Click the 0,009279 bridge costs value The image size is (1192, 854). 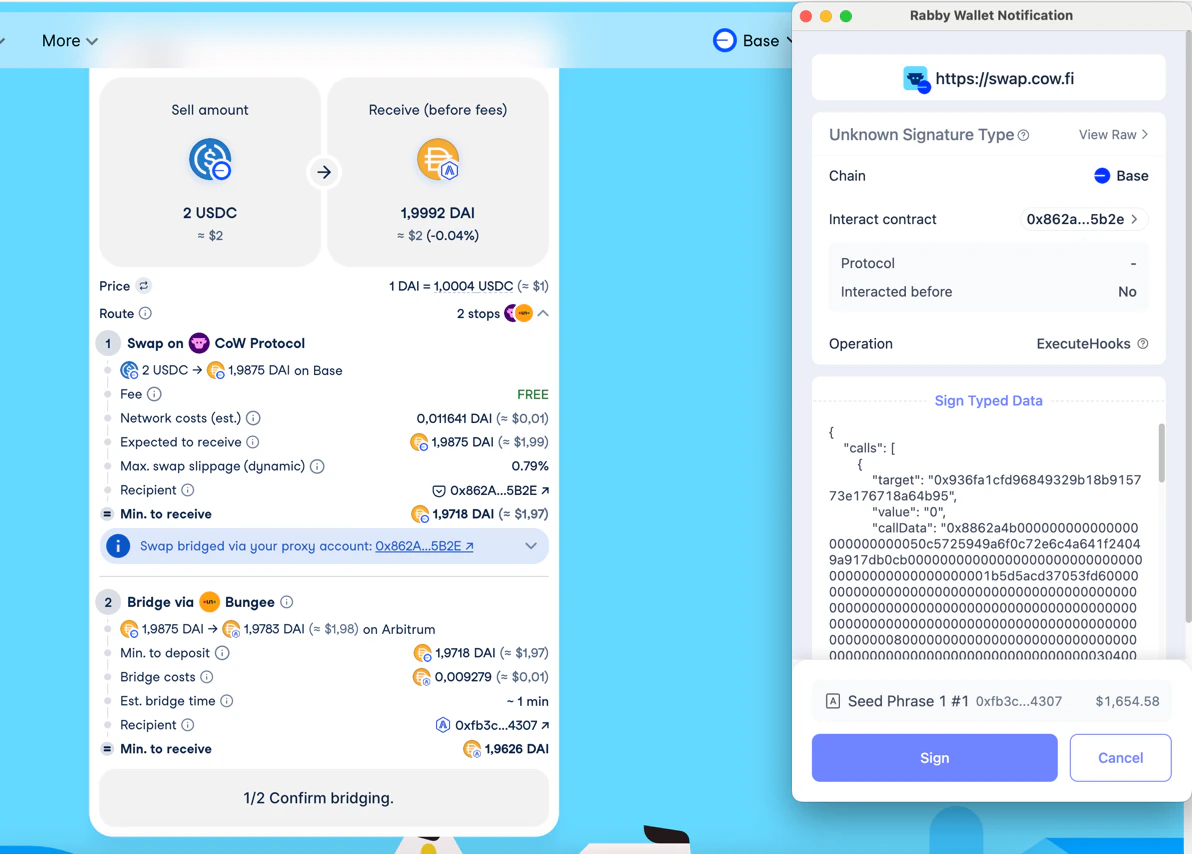tap(463, 677)
